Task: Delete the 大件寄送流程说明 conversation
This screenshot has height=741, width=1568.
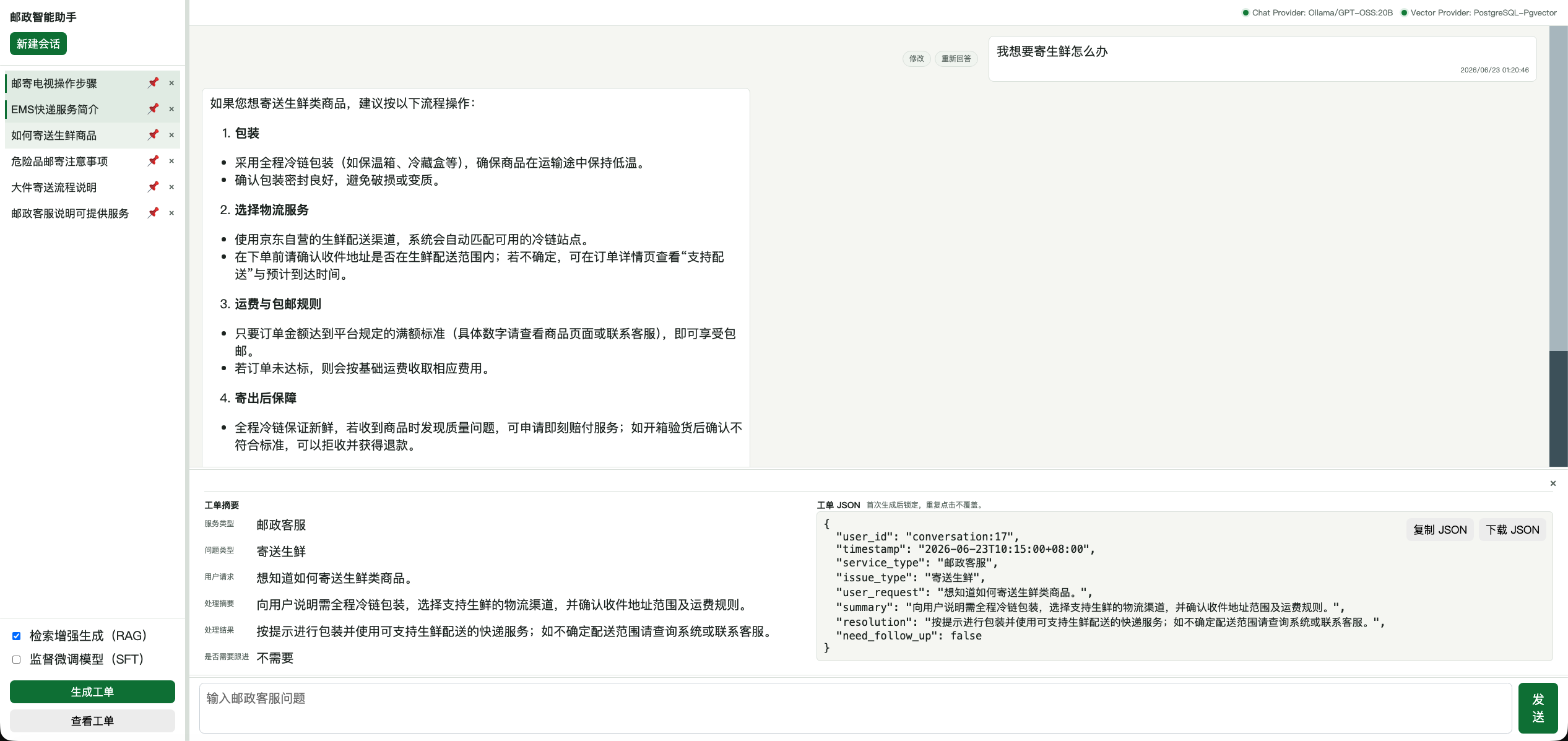Action: click(x=171, y=187)
